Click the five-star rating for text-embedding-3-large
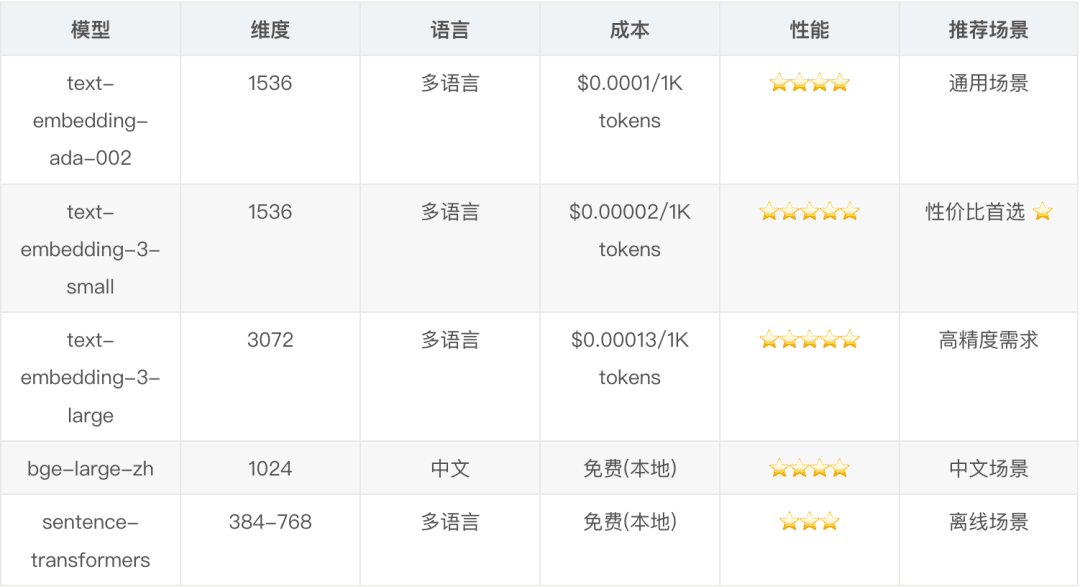Image resolution: width=1080 pixels, height=587 pixels. click(x=809, y=340)
